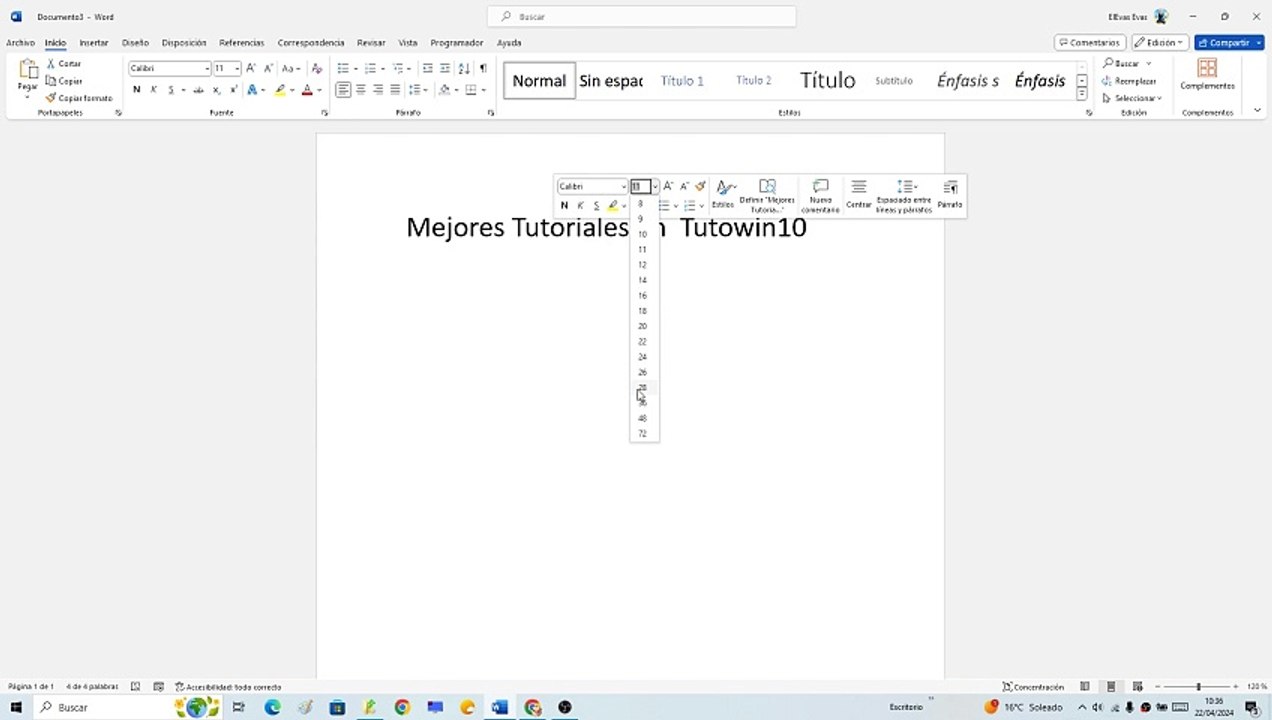Apply the Normal style
Viewport: 1272px width, 720px height.
539,80
